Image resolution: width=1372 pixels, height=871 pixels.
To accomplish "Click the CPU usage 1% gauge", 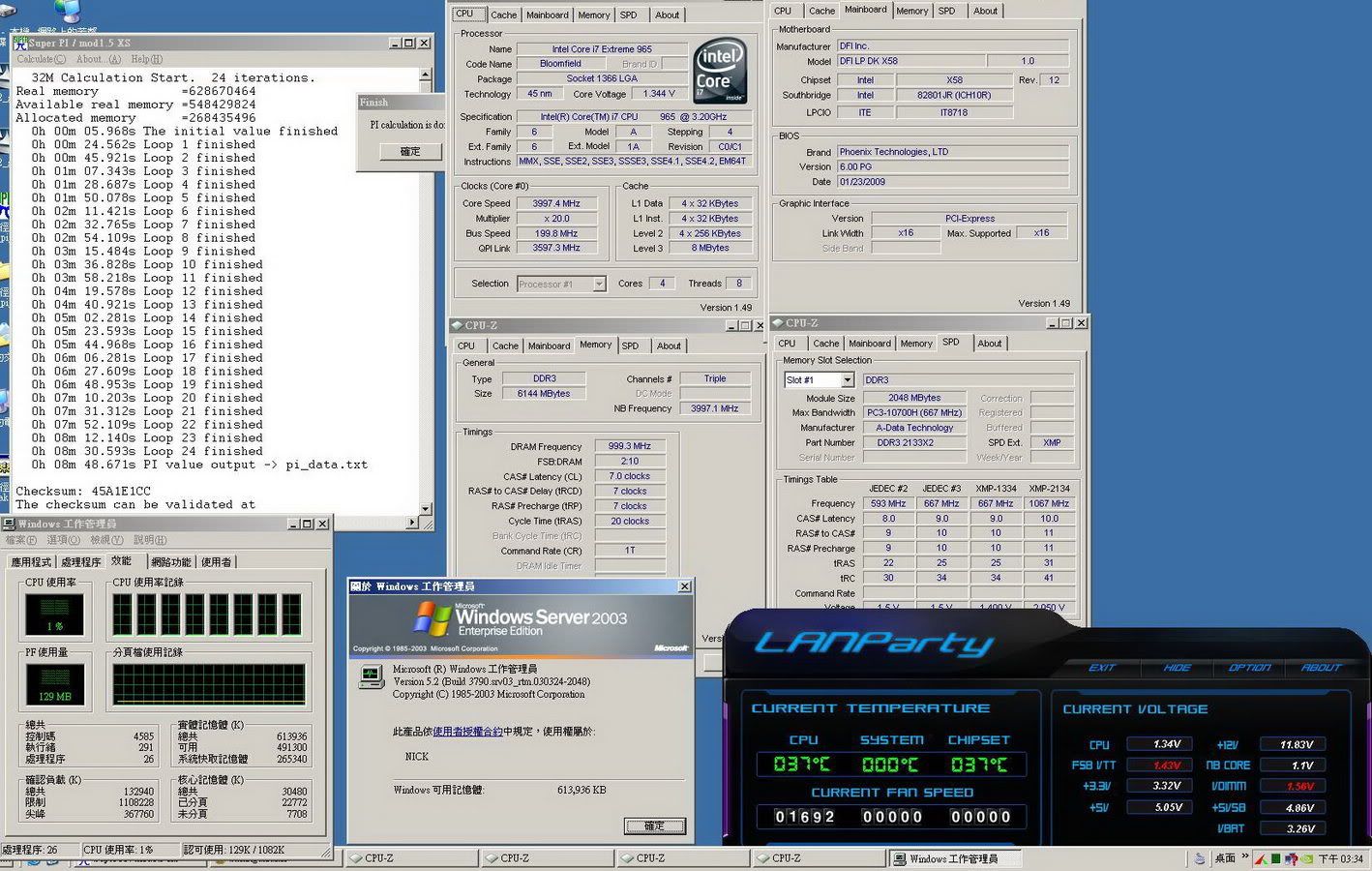I will pos(54,614).
